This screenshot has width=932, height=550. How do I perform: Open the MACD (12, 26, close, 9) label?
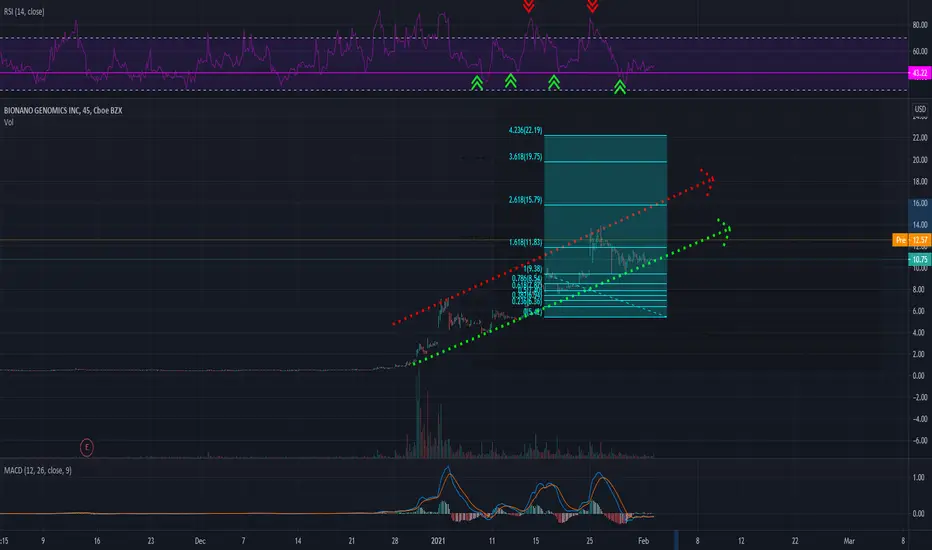(37, 470)
